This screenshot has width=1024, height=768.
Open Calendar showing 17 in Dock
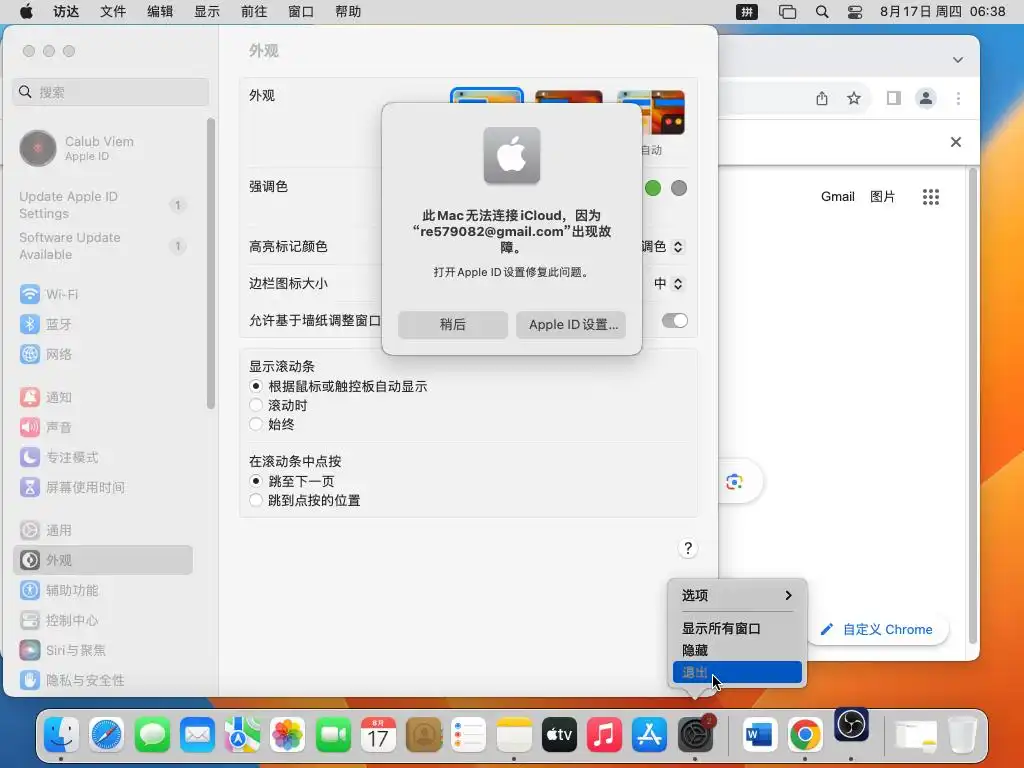tap(378, 734)
